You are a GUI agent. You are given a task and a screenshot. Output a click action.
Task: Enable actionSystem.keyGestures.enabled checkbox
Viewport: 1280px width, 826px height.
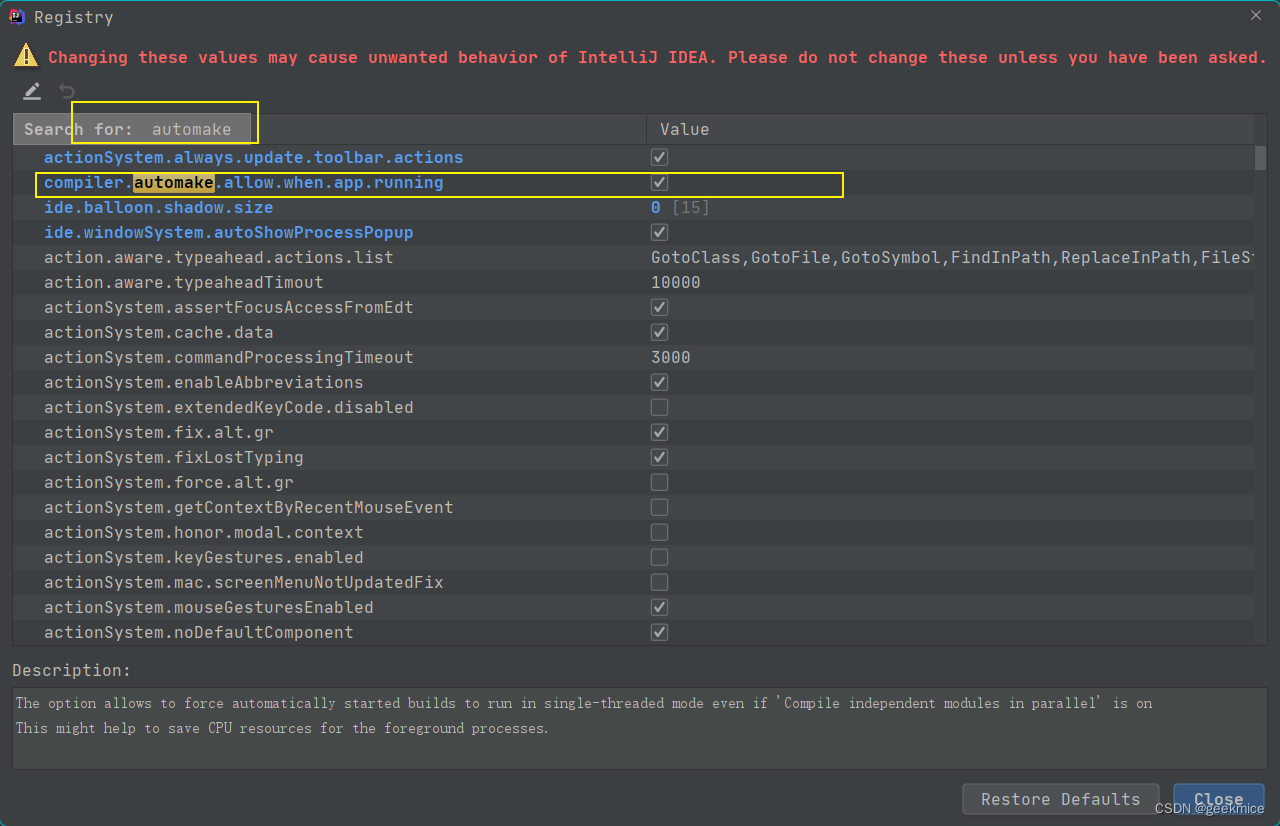click(x=659, y=557)
